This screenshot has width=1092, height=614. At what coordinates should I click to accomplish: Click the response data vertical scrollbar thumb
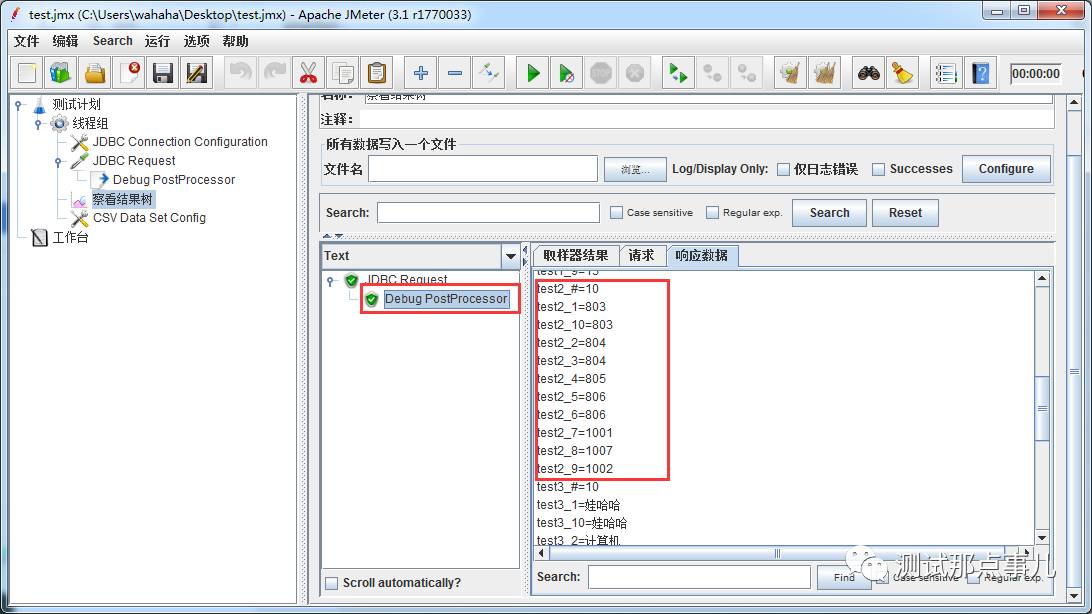tap(1042, 408)
